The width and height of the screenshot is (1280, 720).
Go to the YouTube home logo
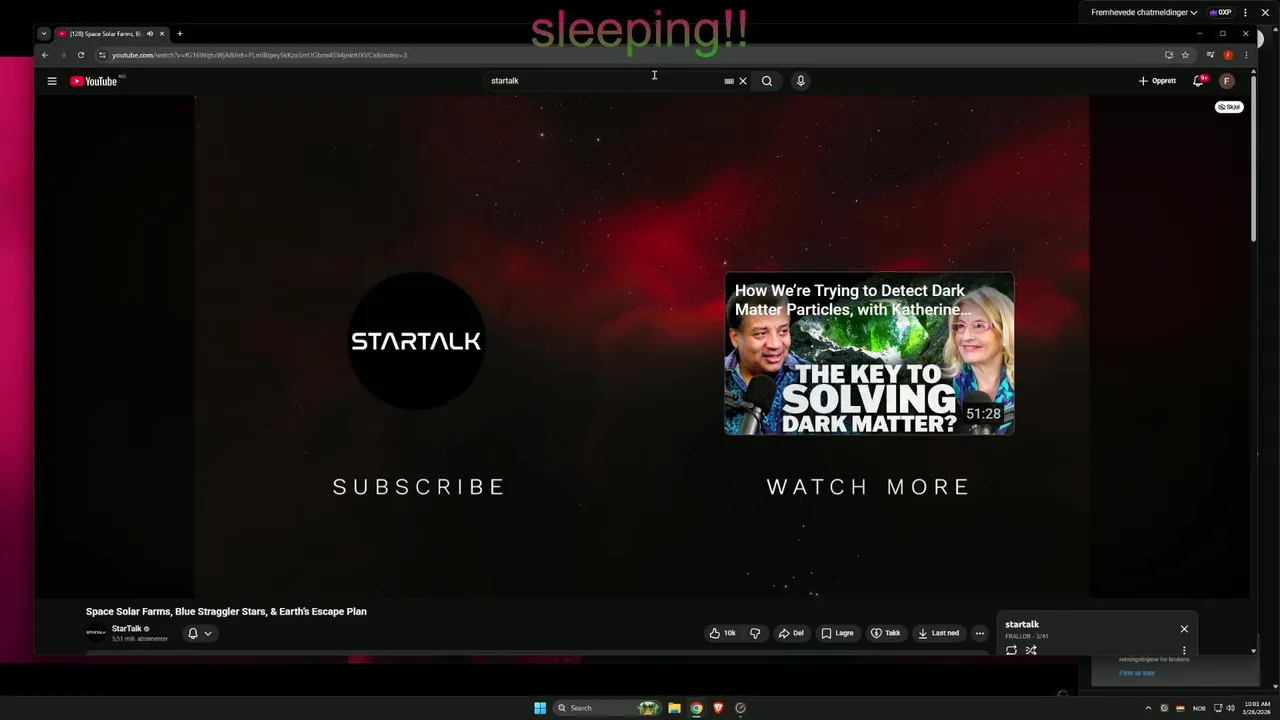94,81
